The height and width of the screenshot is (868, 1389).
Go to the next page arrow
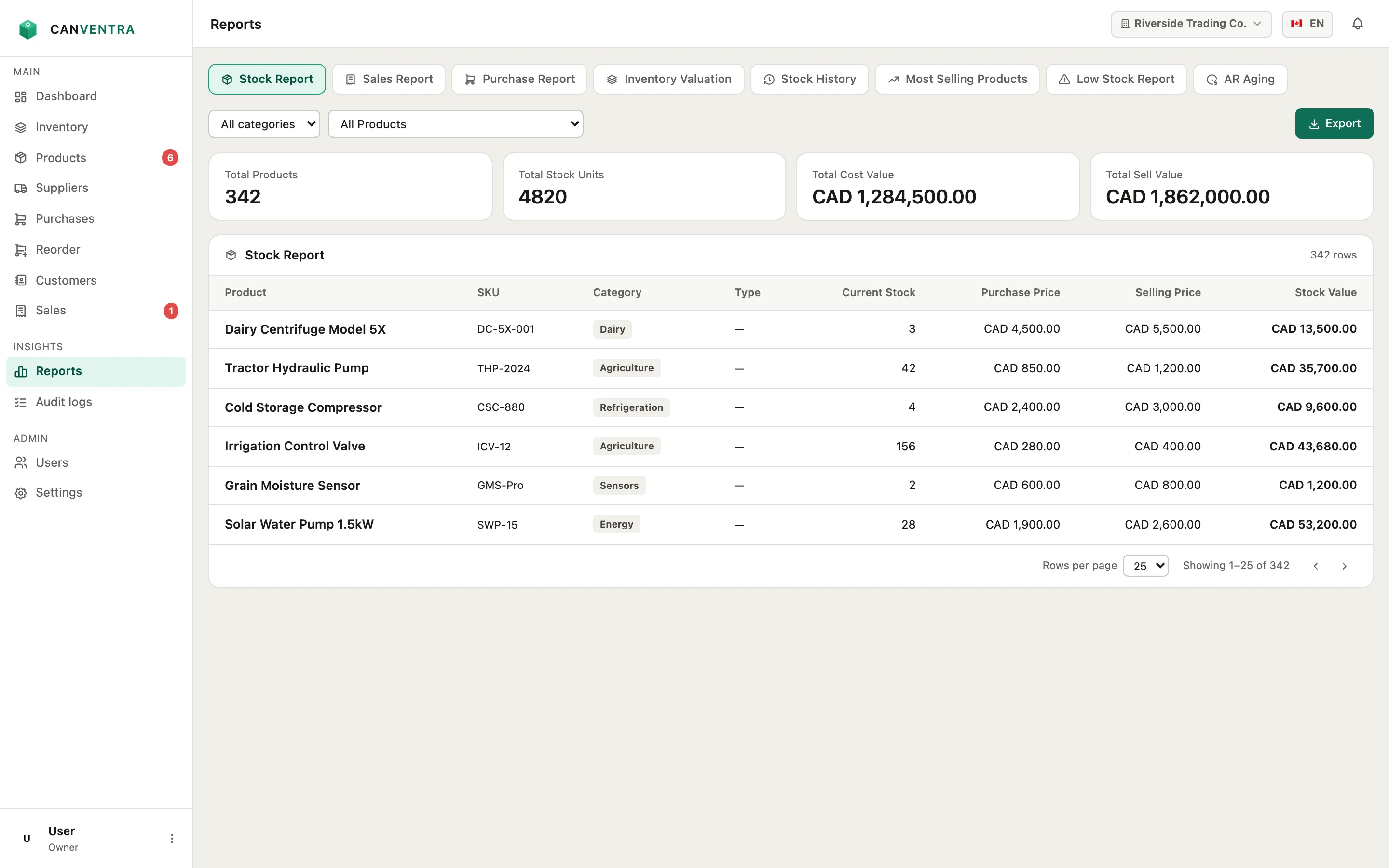1344,566
